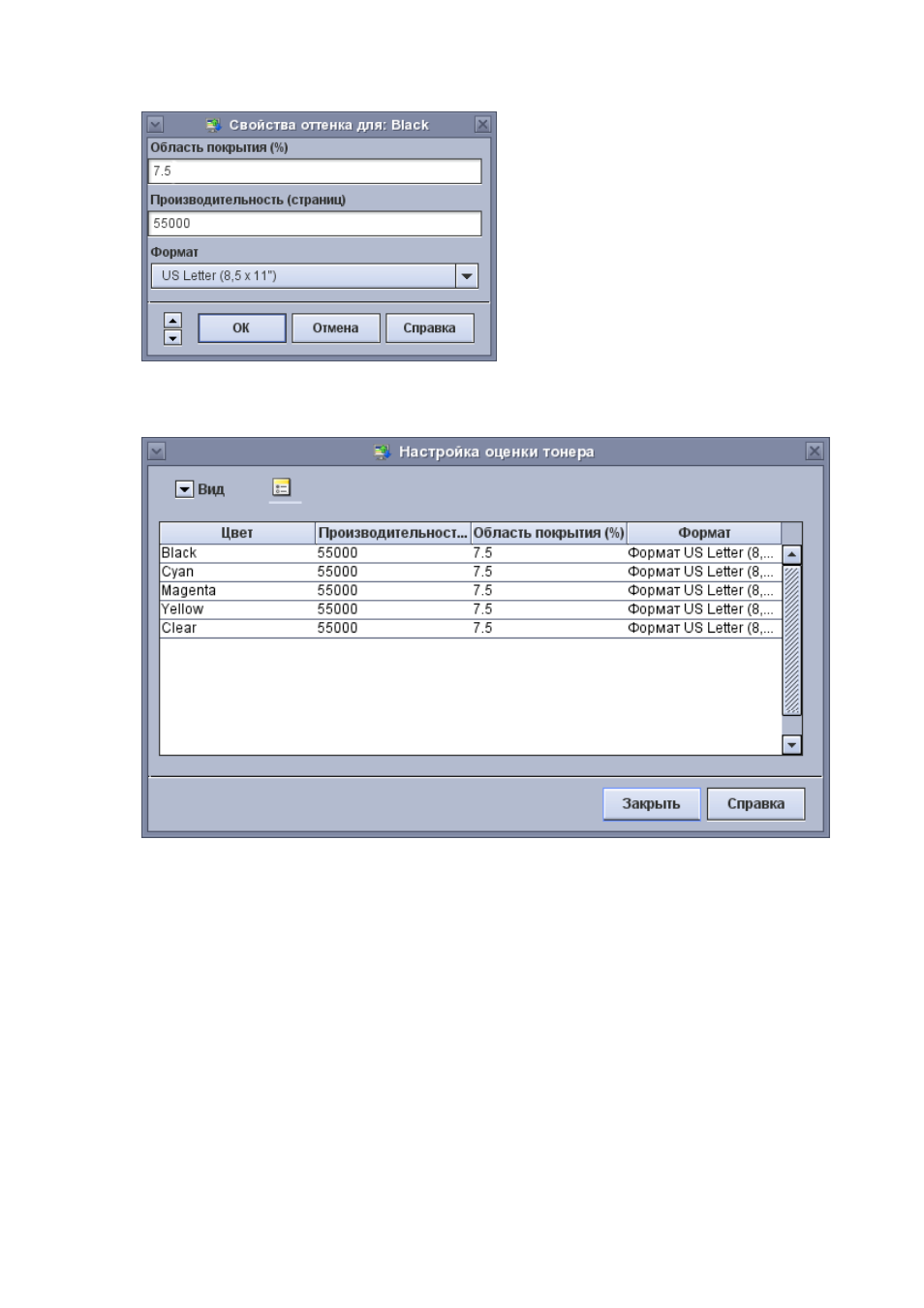This screenshot has width=924, height=1308.
Task: Click the vertical scrollbar thumb
Action: point(791,640)
